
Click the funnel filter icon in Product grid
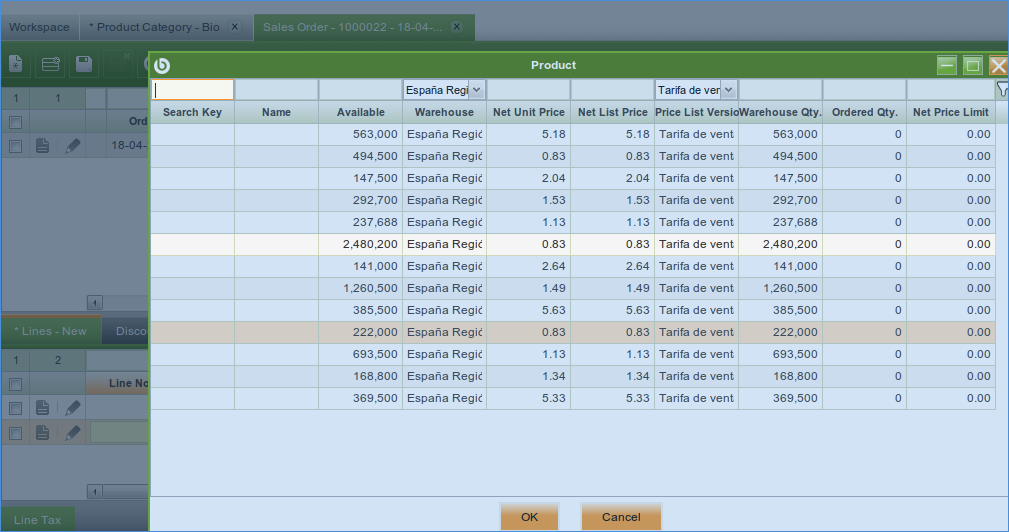(x=1001, y=90)
